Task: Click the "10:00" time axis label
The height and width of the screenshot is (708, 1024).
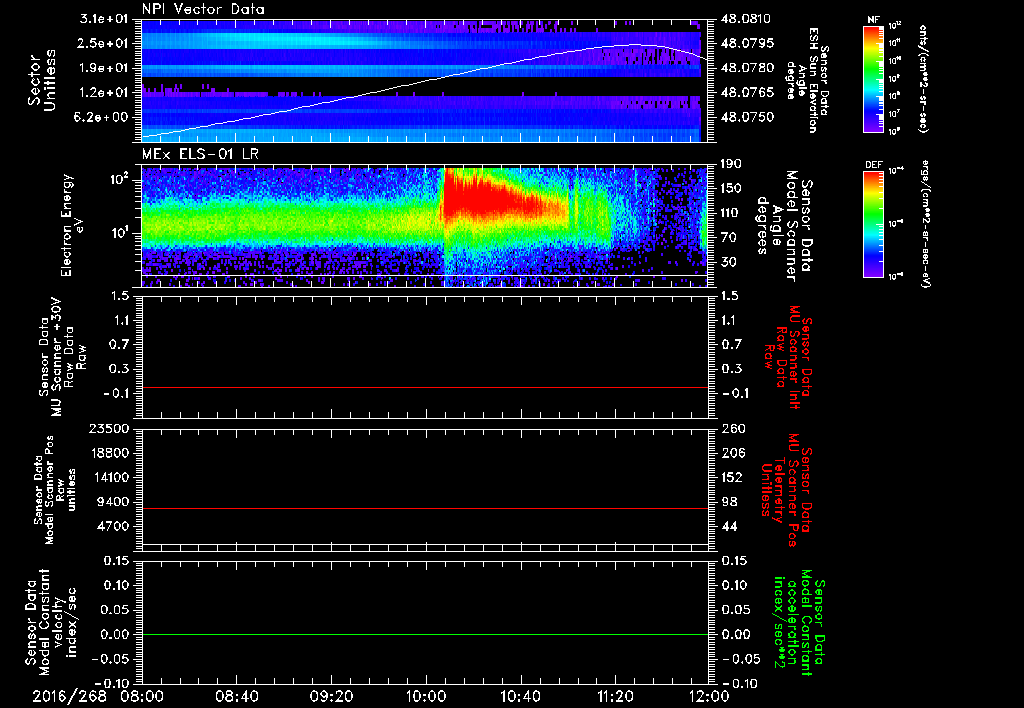Action: click(426, 697)
